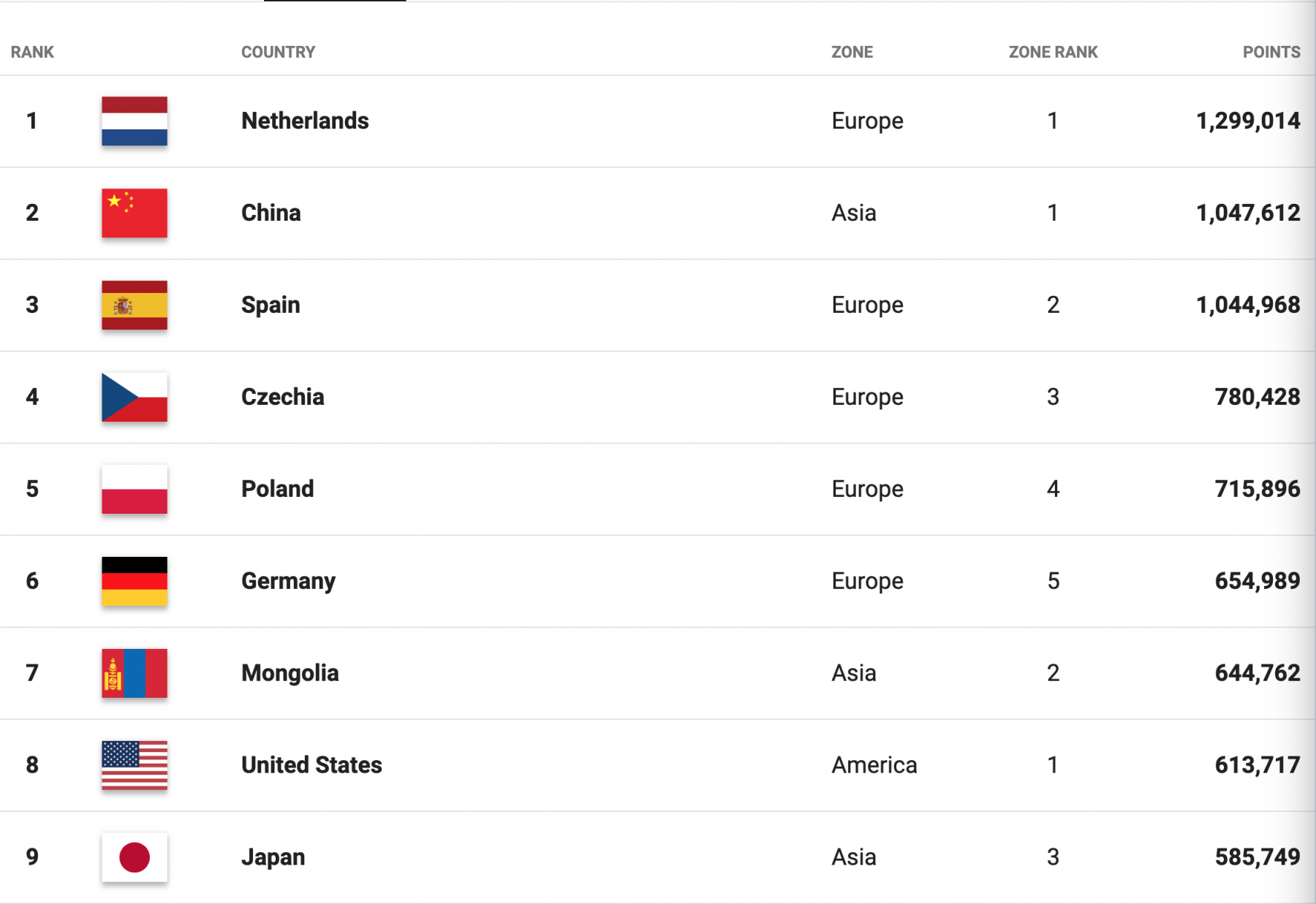Open the Czechia country name

[283, 397]
